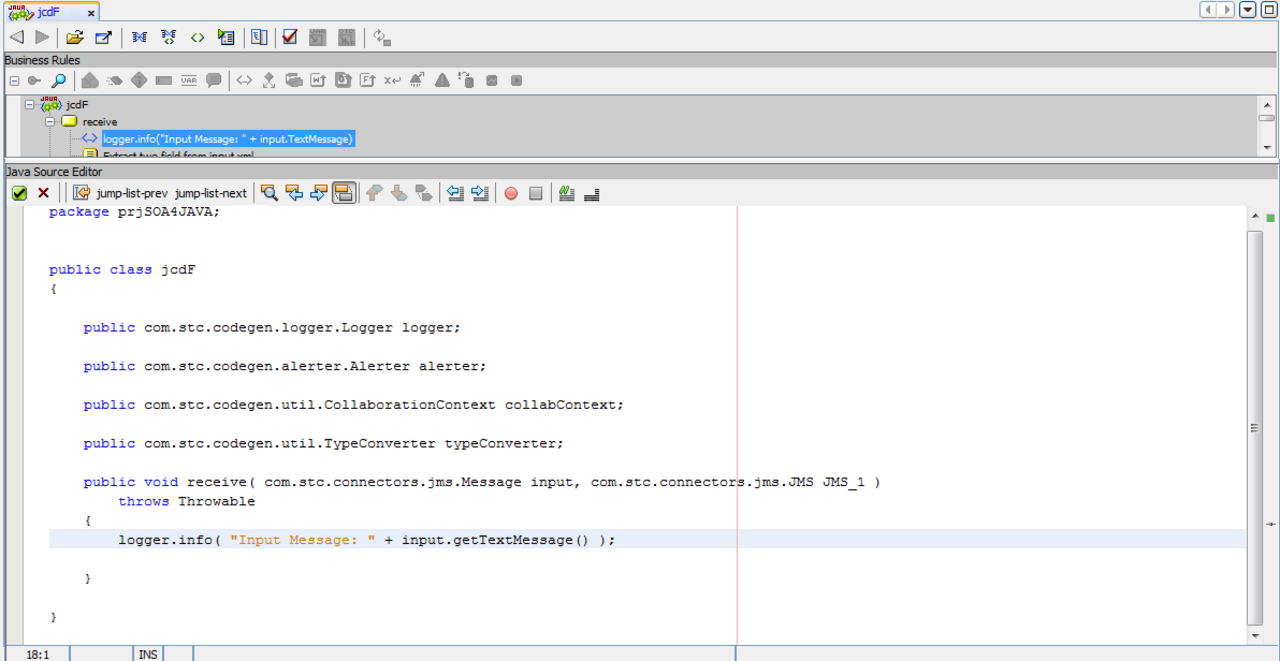1280x661 pixels.
Task: Click the open folder import icon
Action: pyautogui.click(x=74, y=37)
